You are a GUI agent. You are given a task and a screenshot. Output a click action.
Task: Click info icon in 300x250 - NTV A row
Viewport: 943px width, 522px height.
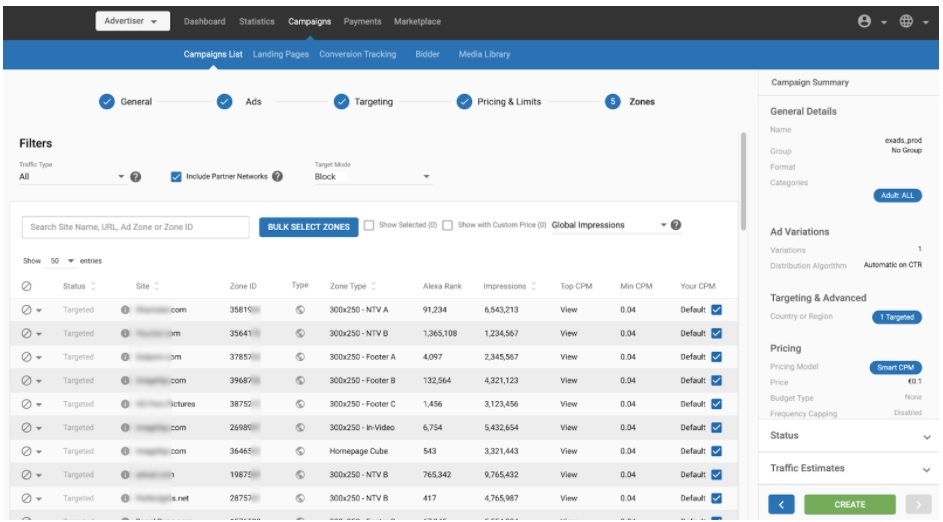[x=125, y=310]
